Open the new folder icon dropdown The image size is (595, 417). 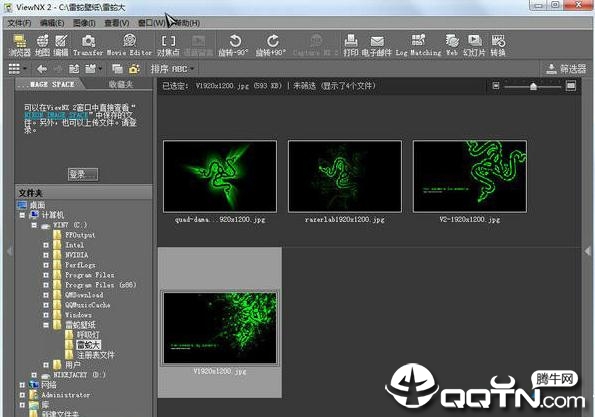coord(93,69)
